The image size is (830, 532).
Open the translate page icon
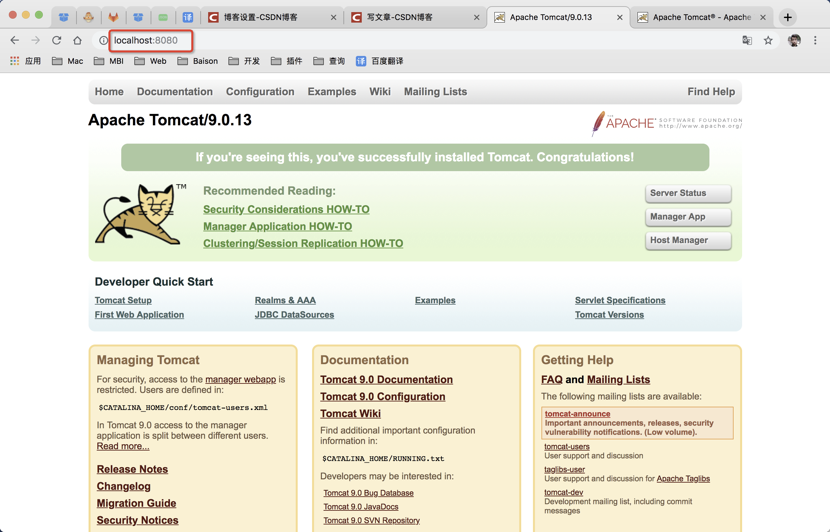747,40
